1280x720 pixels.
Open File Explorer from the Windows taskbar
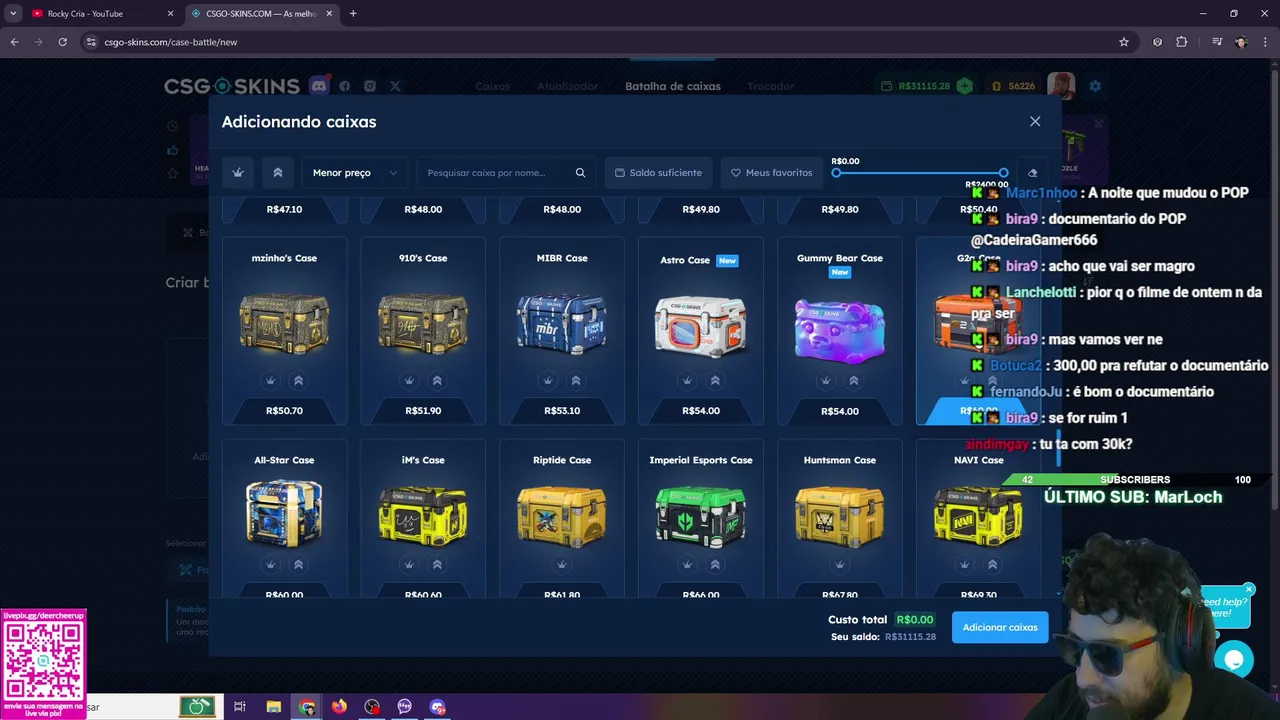273,707
